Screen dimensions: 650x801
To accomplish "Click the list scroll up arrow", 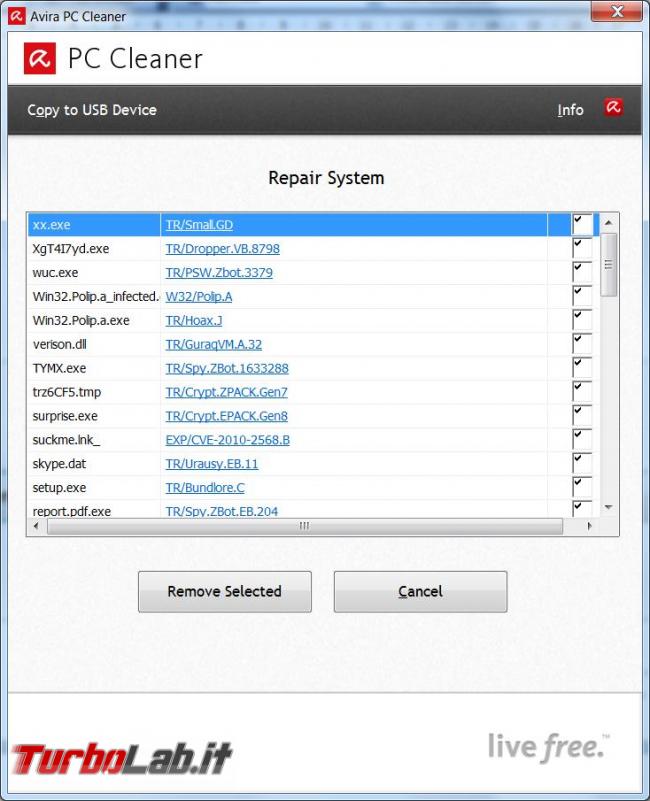I will (609, 223).
